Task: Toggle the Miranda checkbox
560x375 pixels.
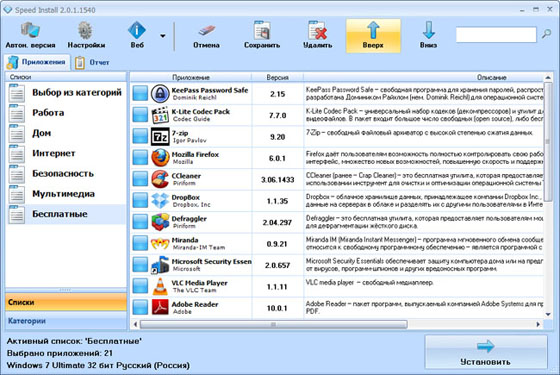Action: 140,244
